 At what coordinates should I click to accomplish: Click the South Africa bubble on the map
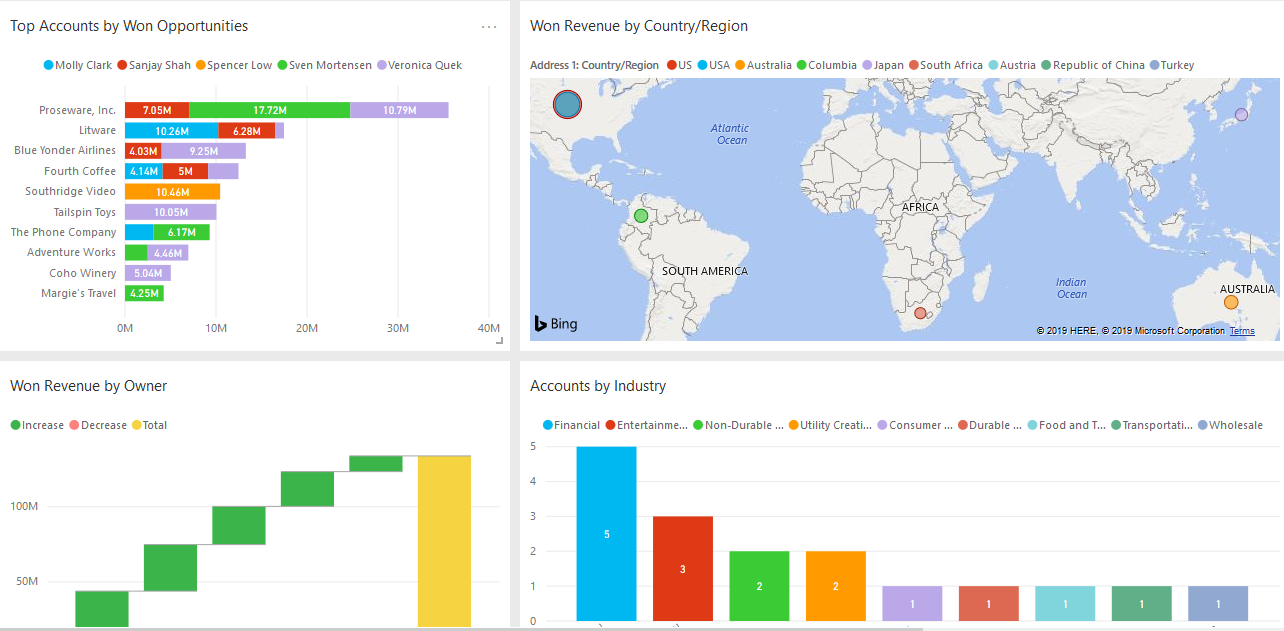pyautogui.click(x=919, y=312)
